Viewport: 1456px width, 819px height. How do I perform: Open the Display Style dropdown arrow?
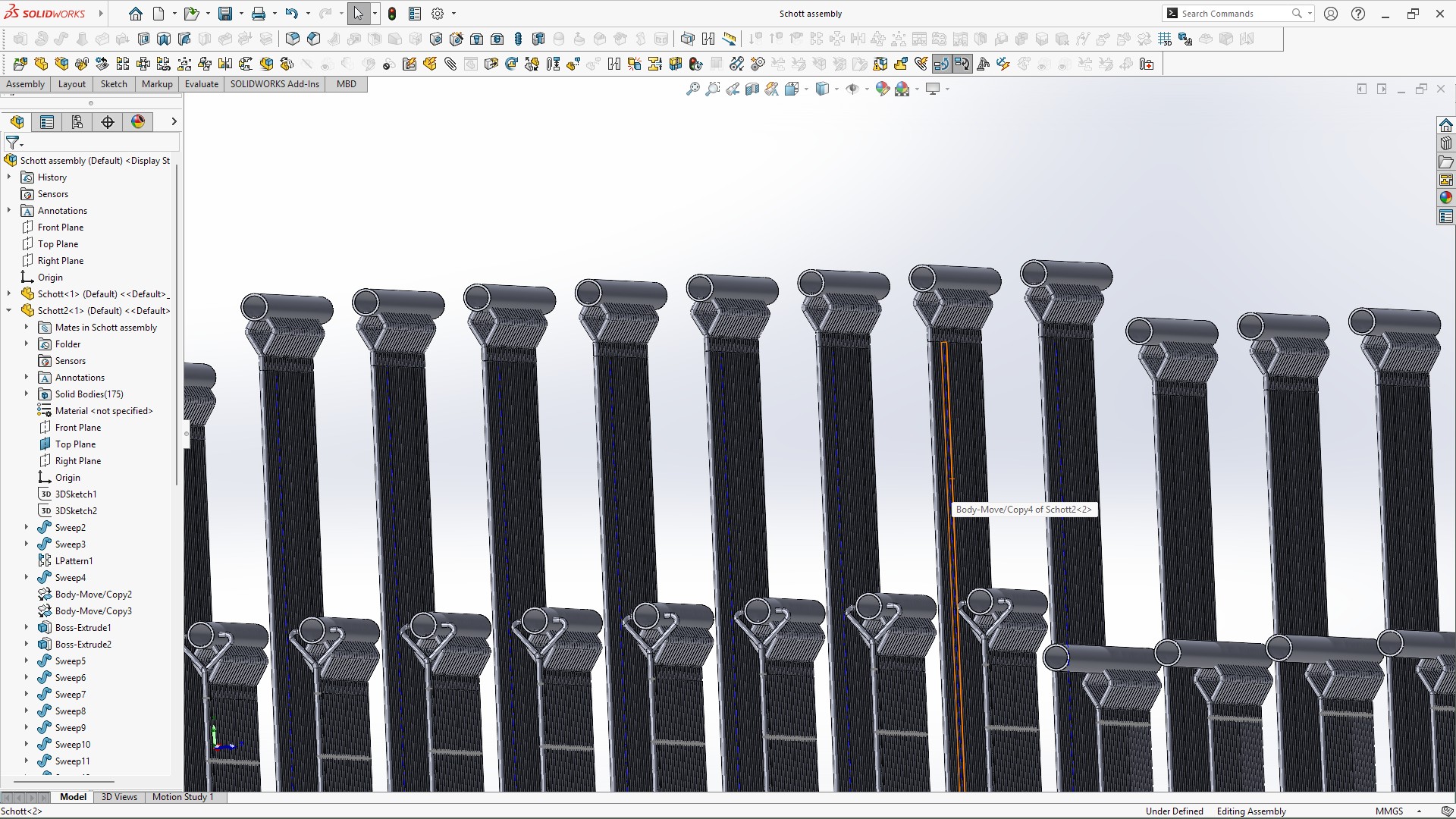[x=836, y=89]
